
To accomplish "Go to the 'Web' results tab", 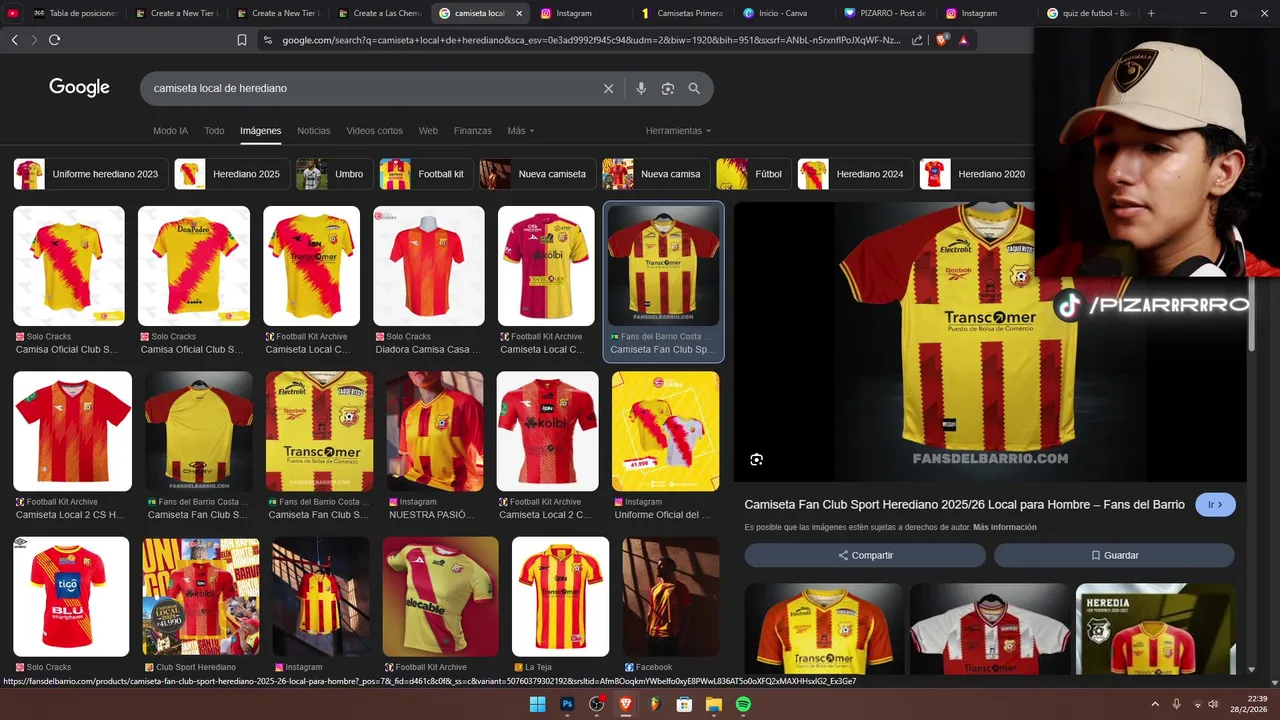I will (x=428, y=131).
